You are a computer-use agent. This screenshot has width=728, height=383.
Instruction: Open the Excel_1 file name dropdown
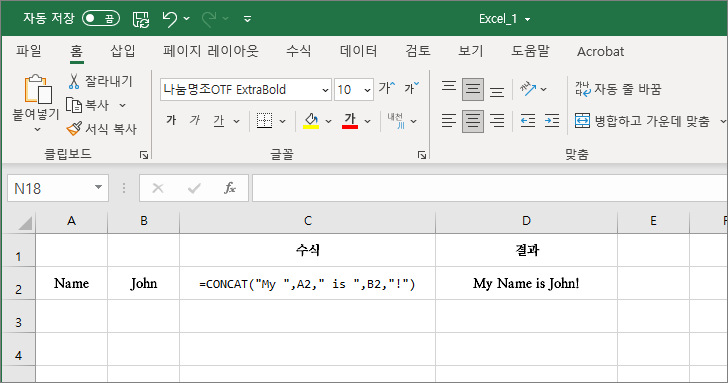[x=527, y=19]
